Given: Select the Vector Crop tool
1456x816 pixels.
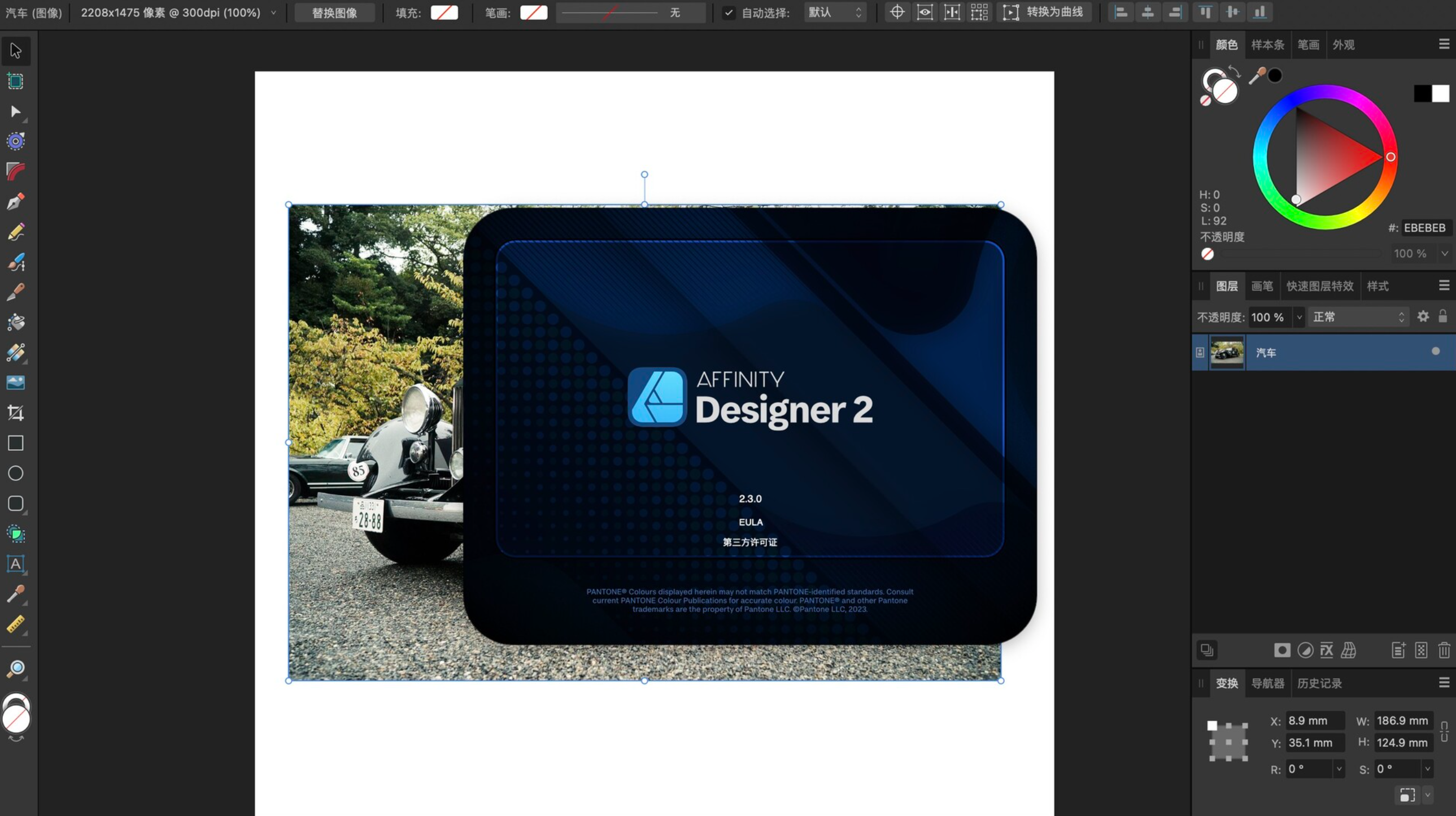Looking at the screenshot, I should point(16,413).
